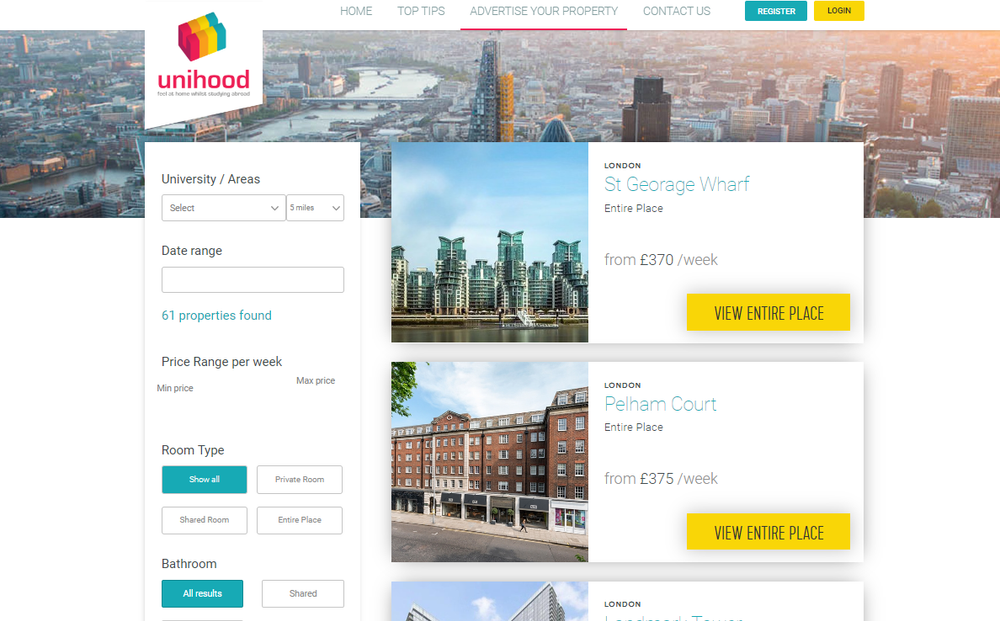Choose the Shared bathroom option

(303, 594)
